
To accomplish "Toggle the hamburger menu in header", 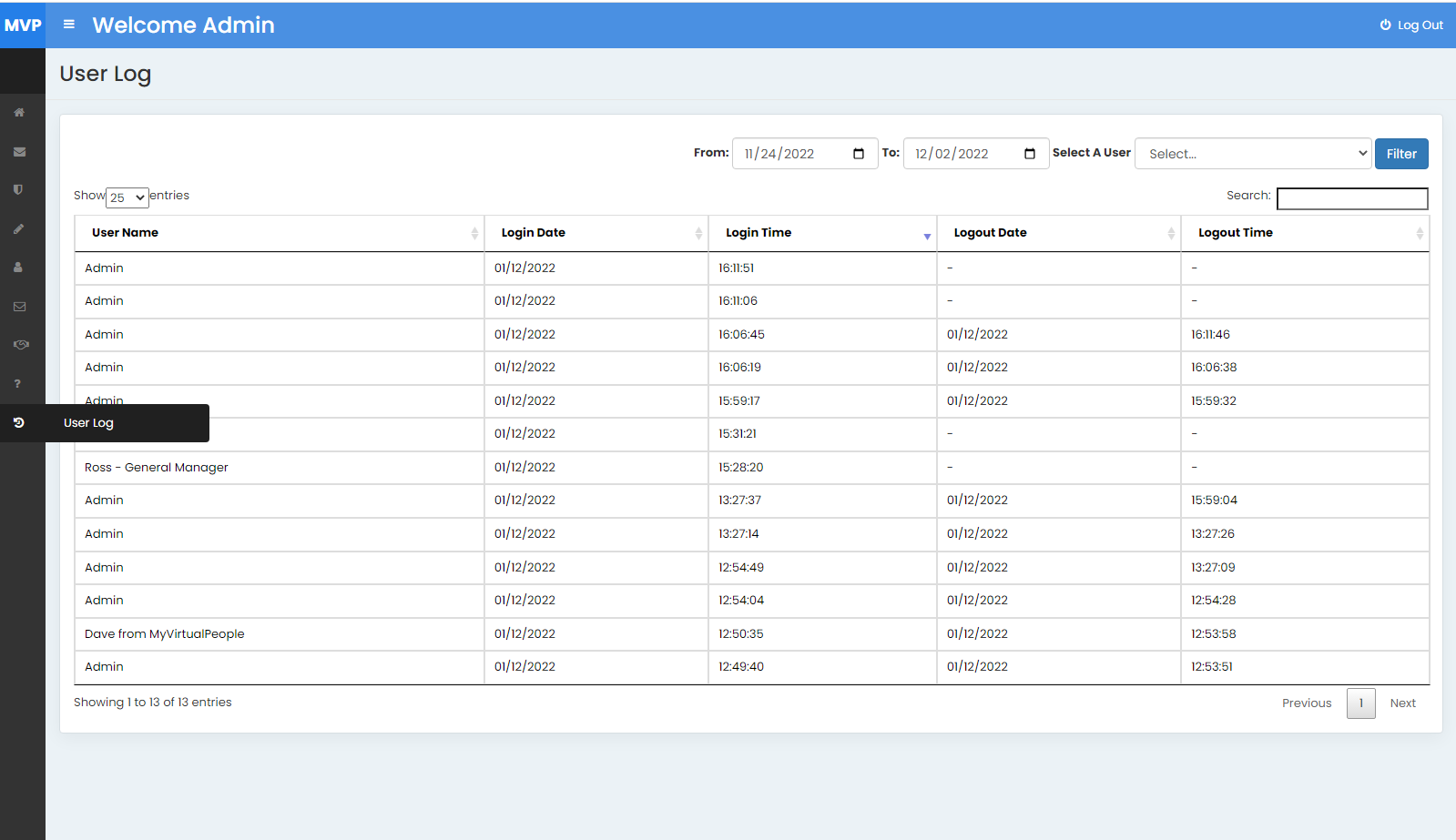I will coord(68,25).
